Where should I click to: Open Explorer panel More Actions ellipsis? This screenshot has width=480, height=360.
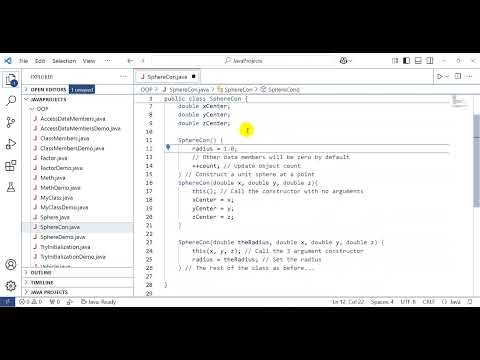click(x=124, y=76)
